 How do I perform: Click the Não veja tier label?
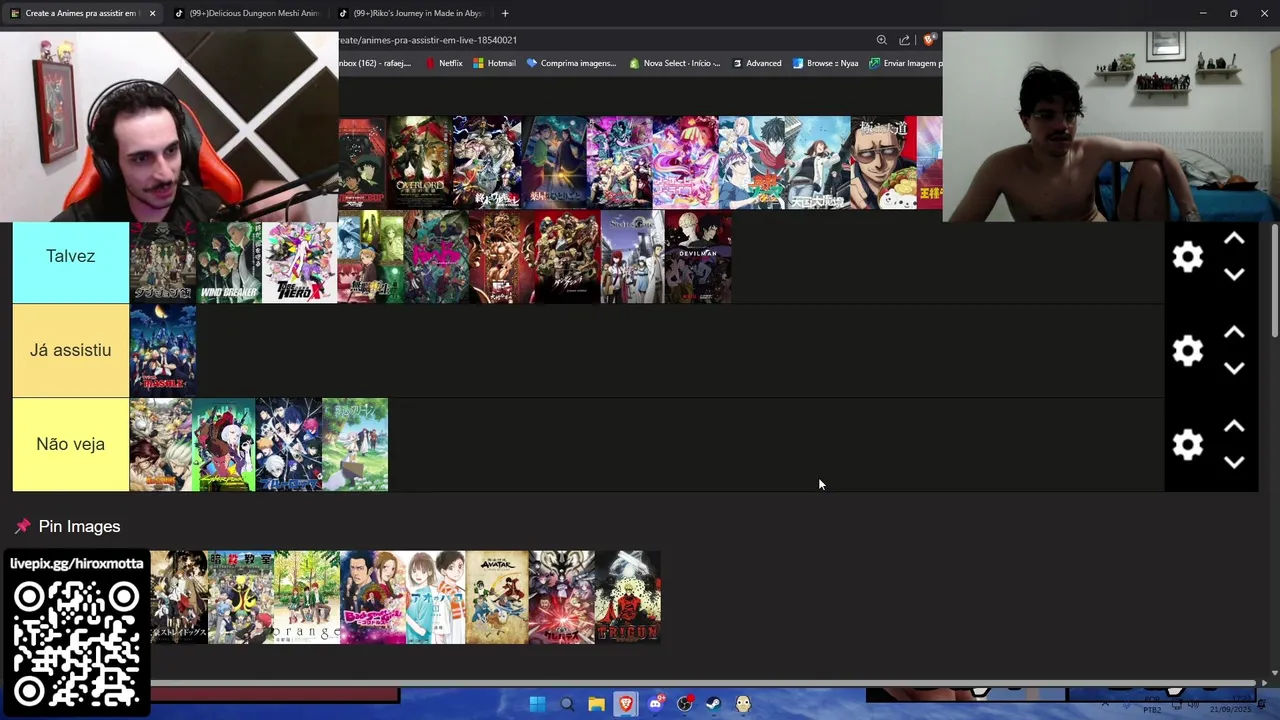(70, 444)
